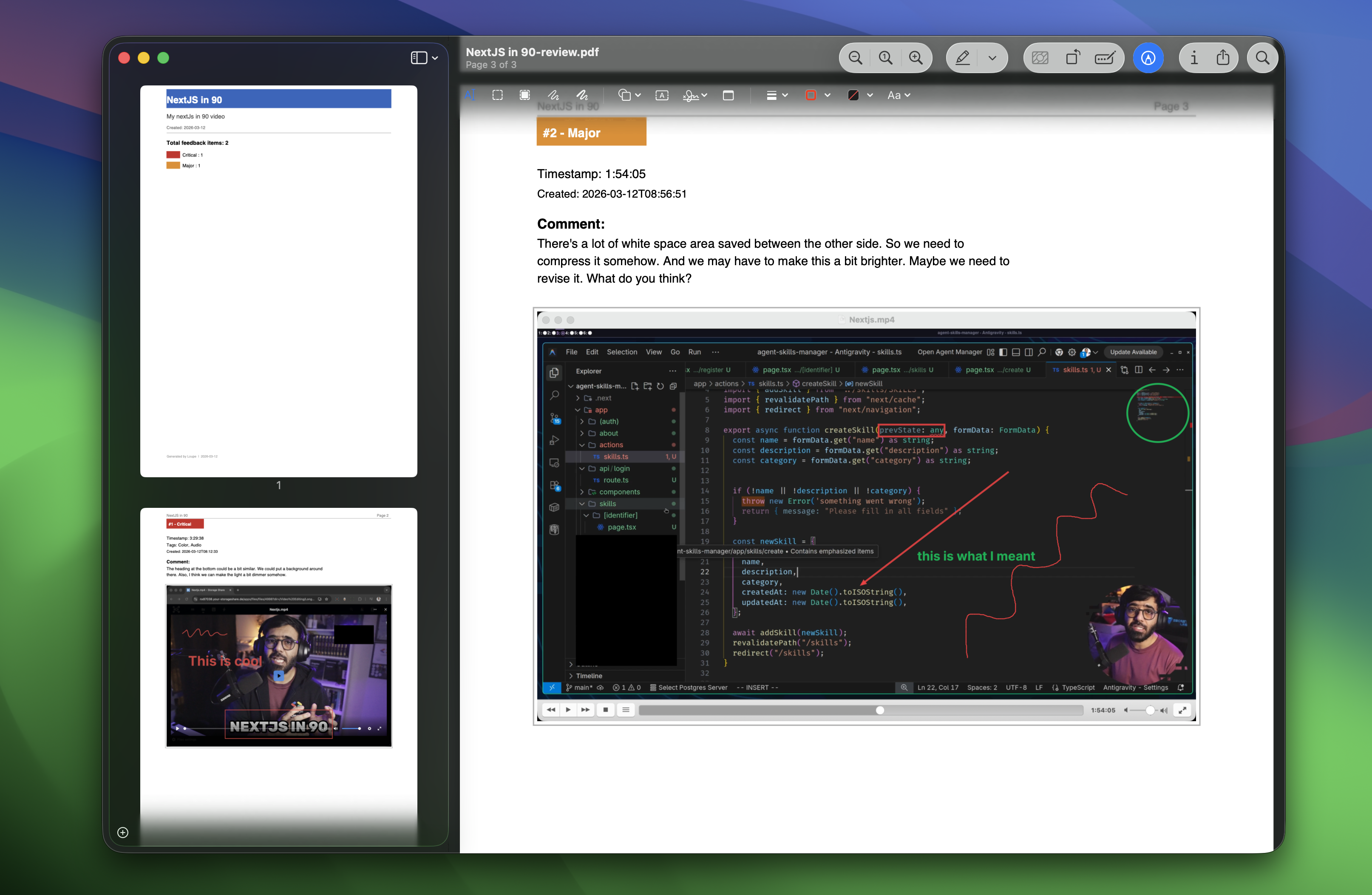This screenshot has width=1372, height=895.
Task: Click the Zoom Out magnifier button
Action: pyautogui.click(x=855, y=58)
